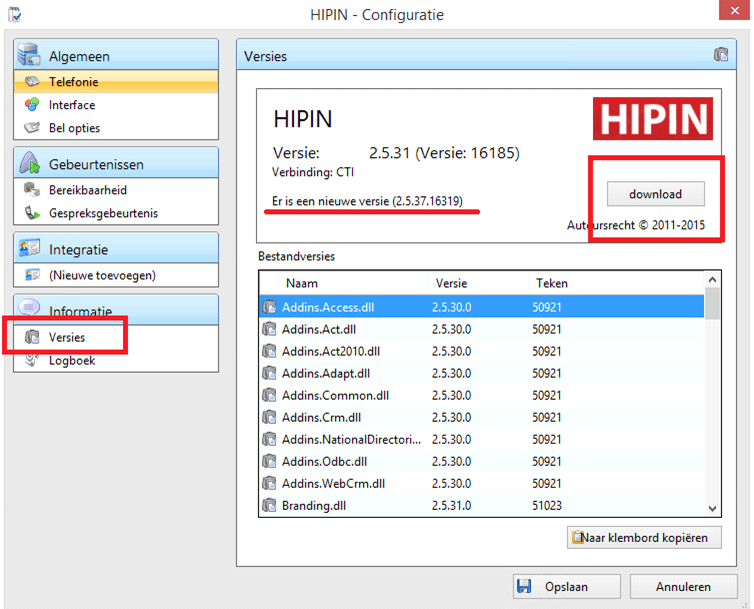Open the Logboek page
Image resolution: width=754 pixels, height=609 pixels.
[116, 360]
